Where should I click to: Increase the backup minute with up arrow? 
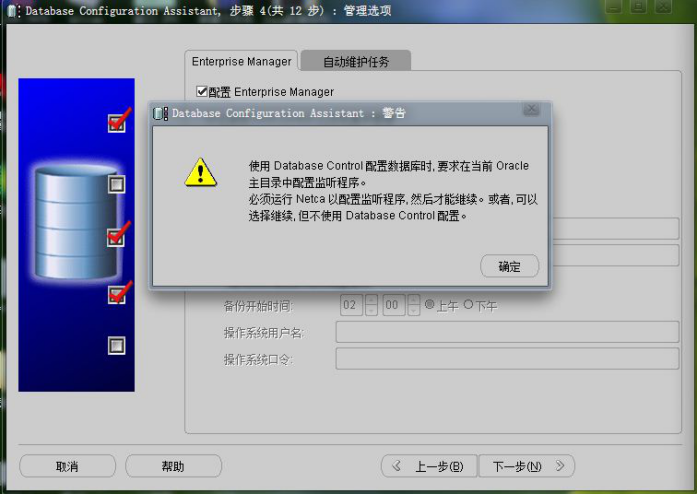click(413, 300)
